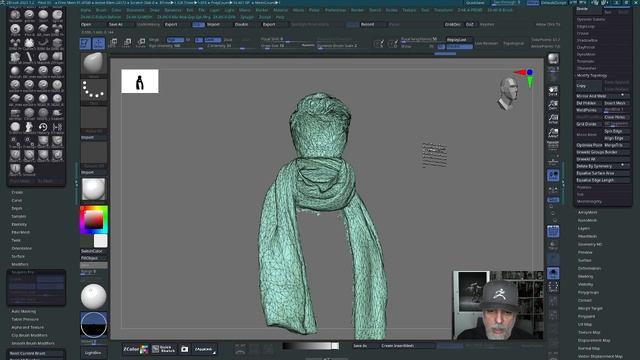Click the FillObject button

coord(93,258)
